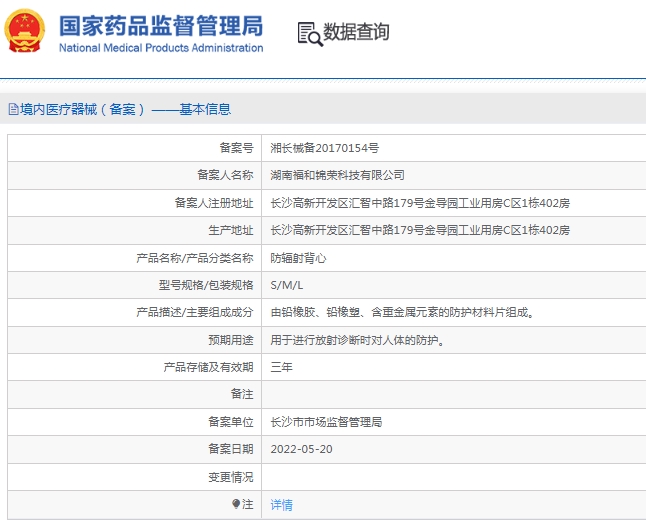Viewport: 646px width, 528px height.
Task: Select the specification value S/M/L
Action: pos(287,285)
